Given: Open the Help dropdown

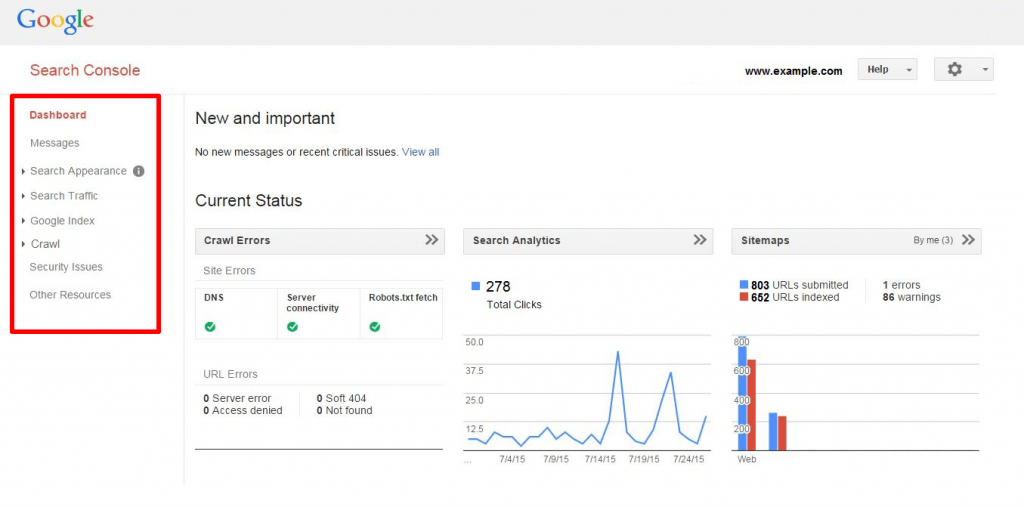Looking at the screenshot, I should click(x=887, y=69).
